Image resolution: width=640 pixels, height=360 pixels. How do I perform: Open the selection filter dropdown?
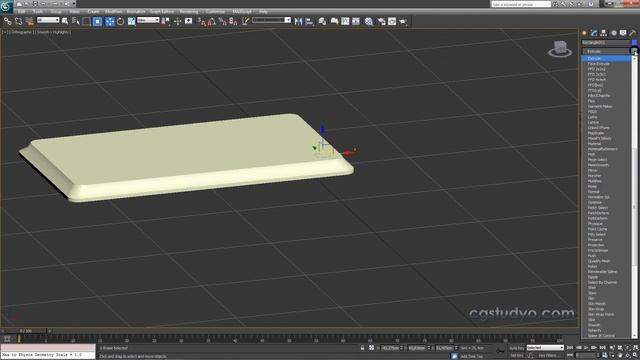click(48, 20)
